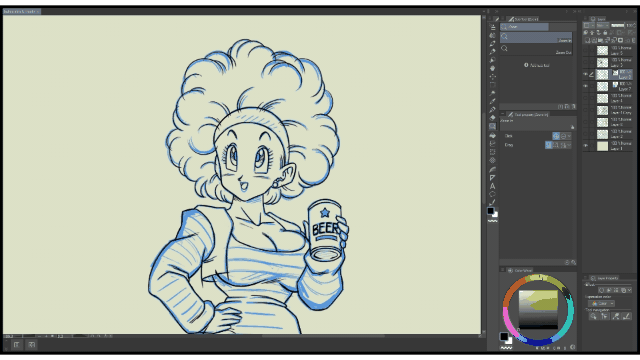Open the Expression color dropdown
This screenshot has height=360, width=640.
pos(603,304)
